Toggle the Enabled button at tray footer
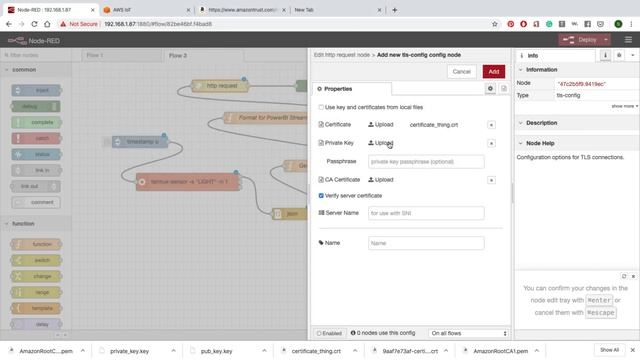Image resolution: width=640 pixels, height=360 pixels. click(x=329, y=333)
